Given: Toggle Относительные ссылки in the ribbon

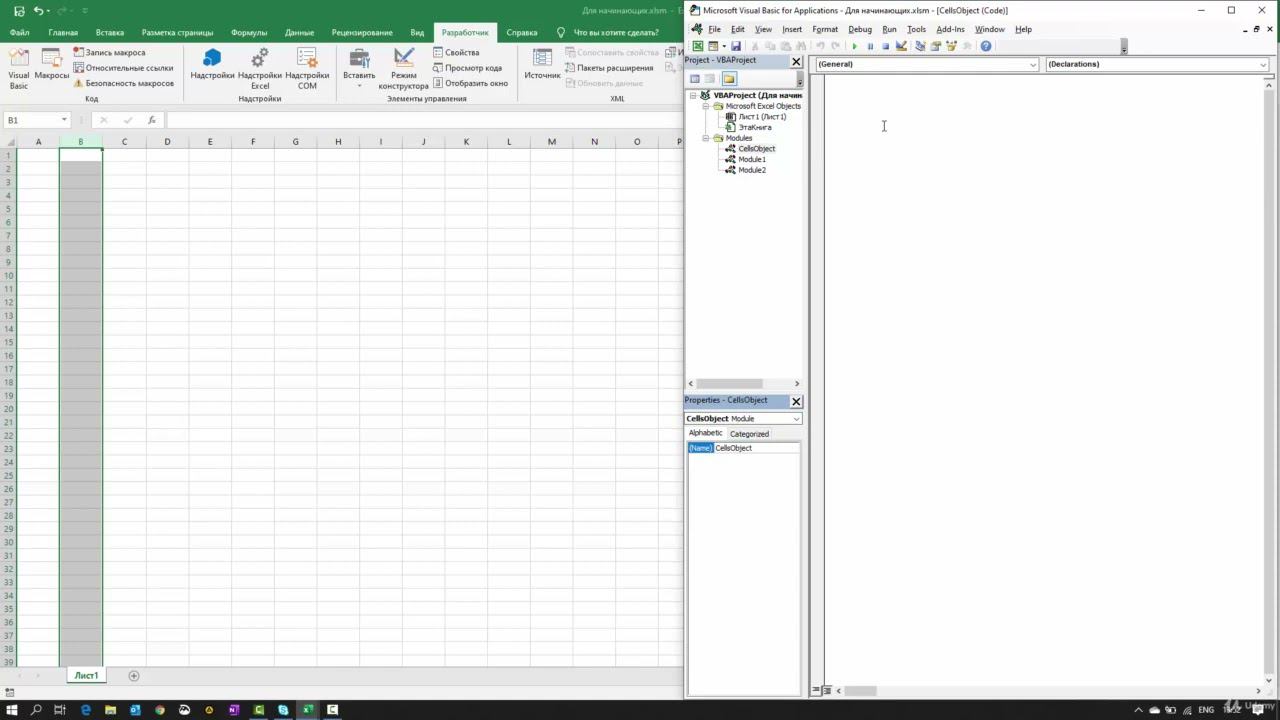Looking at the screenshot, I should 123,68.
